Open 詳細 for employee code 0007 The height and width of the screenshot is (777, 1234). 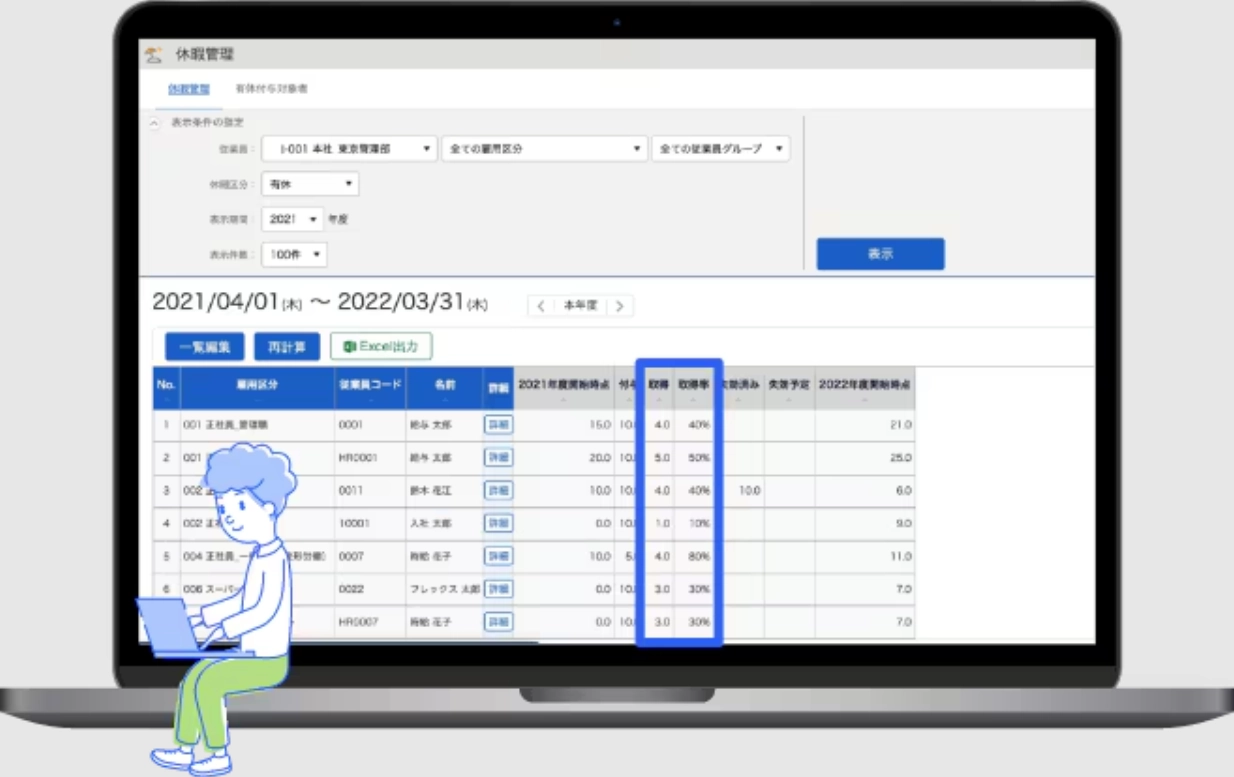tap(498, 556)
